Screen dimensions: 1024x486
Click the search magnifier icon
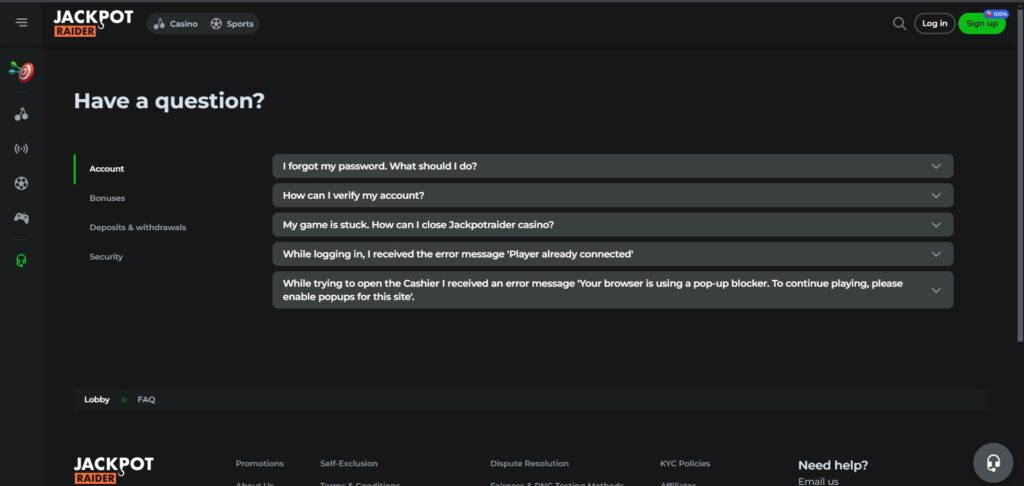tap(899, 23)
